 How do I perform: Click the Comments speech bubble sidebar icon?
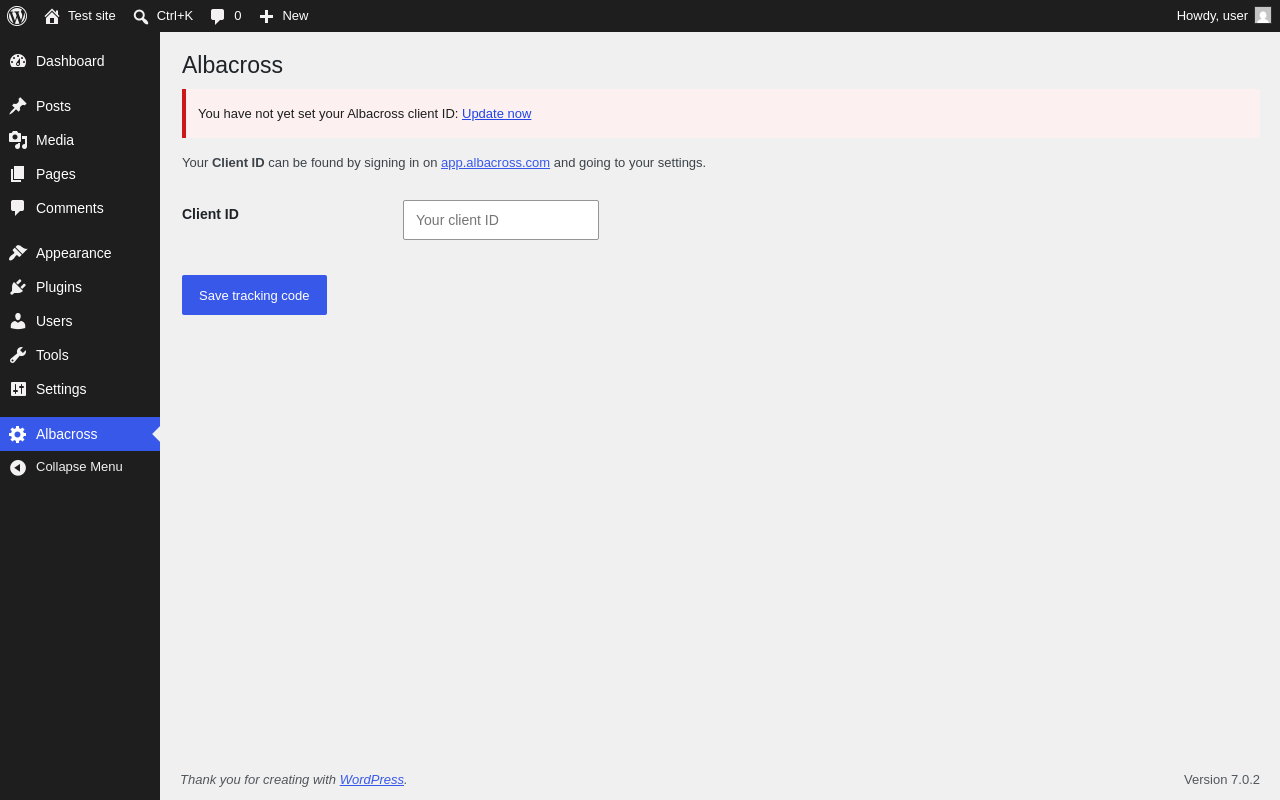[18, 208]
